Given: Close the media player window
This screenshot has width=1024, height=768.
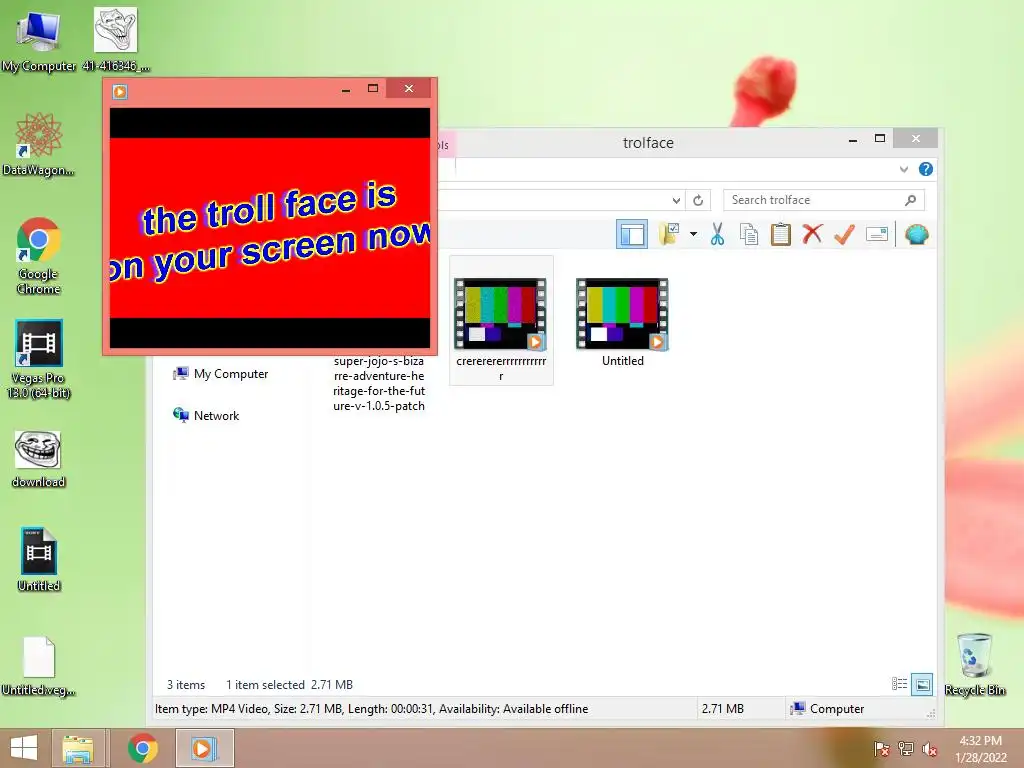Looking at the screenshot, I should click(409, 89).
